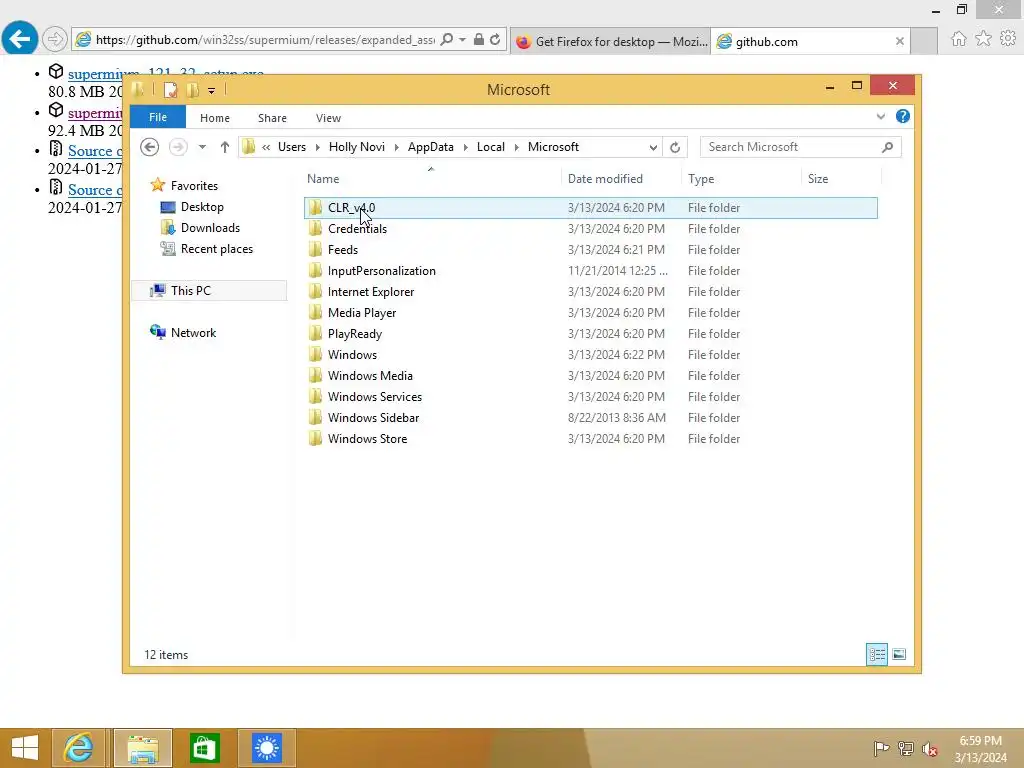Image resolution: width=1024 pixels, height=768 pixels.
Task: Select Recent places in navigation pane
Action: tap(217, 249)
